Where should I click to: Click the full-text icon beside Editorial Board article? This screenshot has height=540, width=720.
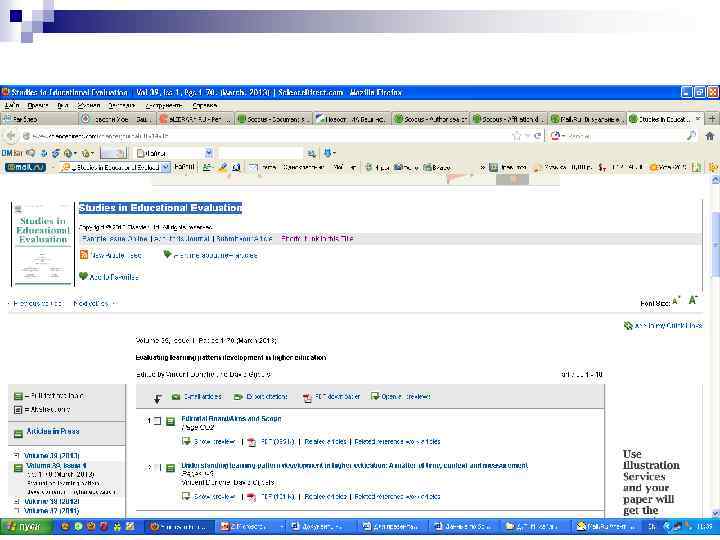[x=170, y=421]
